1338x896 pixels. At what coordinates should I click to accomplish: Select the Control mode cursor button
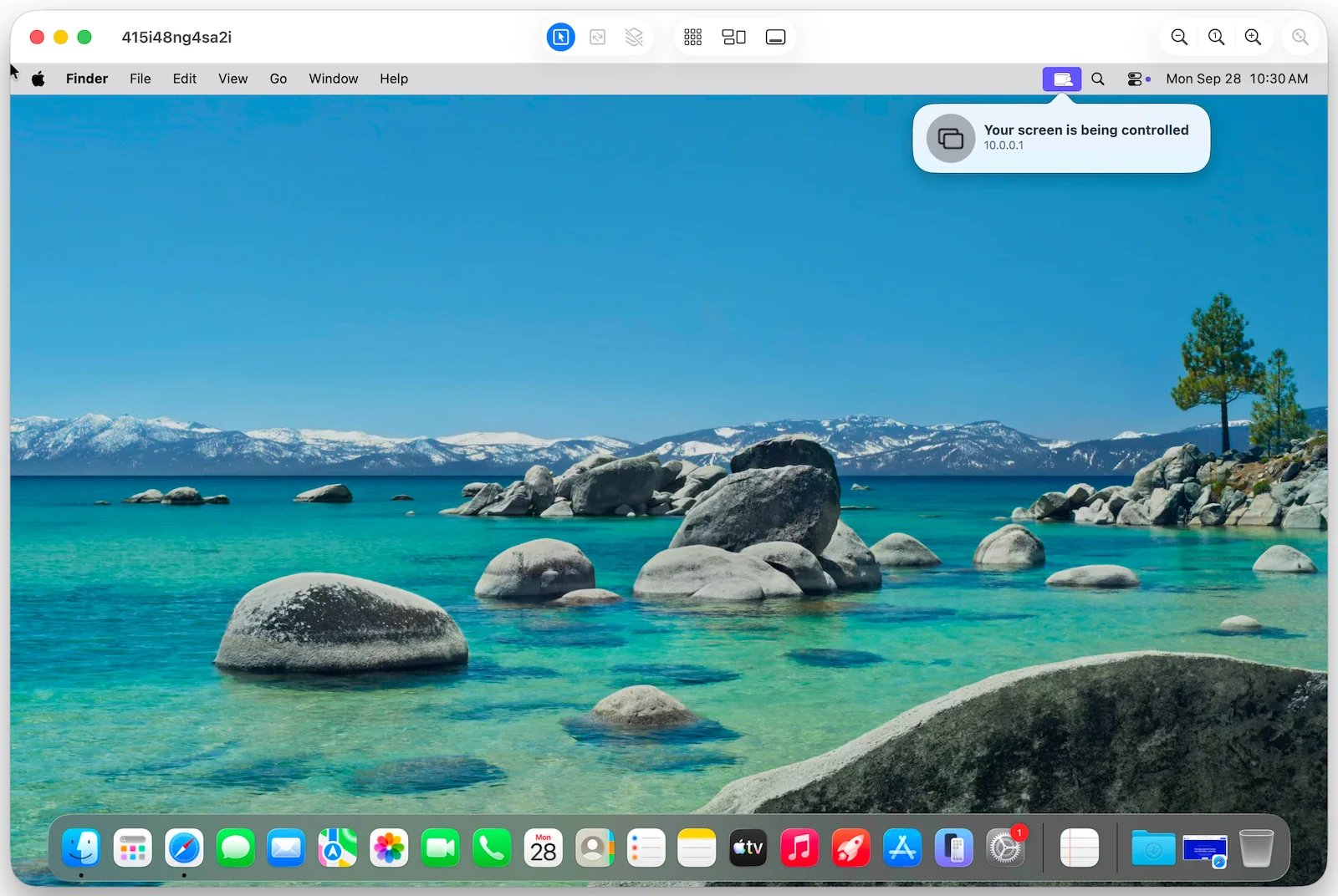tap(560, 37)
